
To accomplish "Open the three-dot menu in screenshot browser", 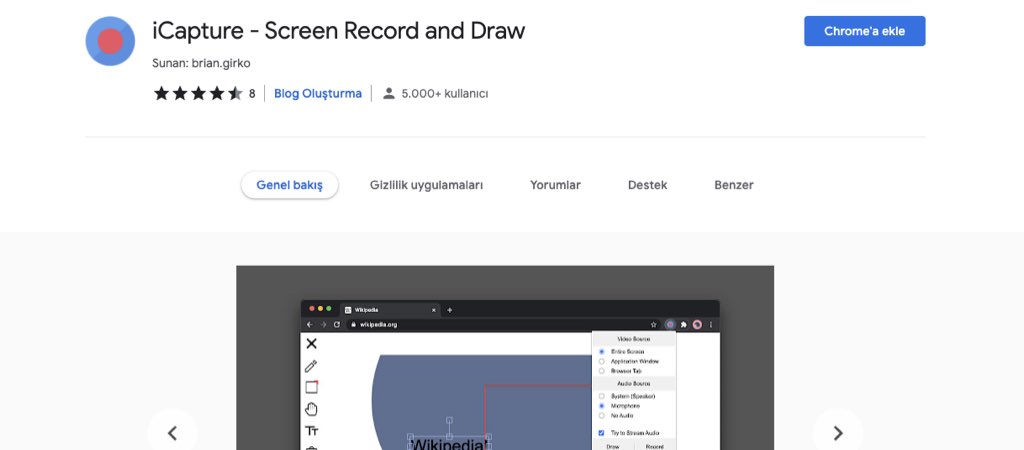I will pos(711,325).
